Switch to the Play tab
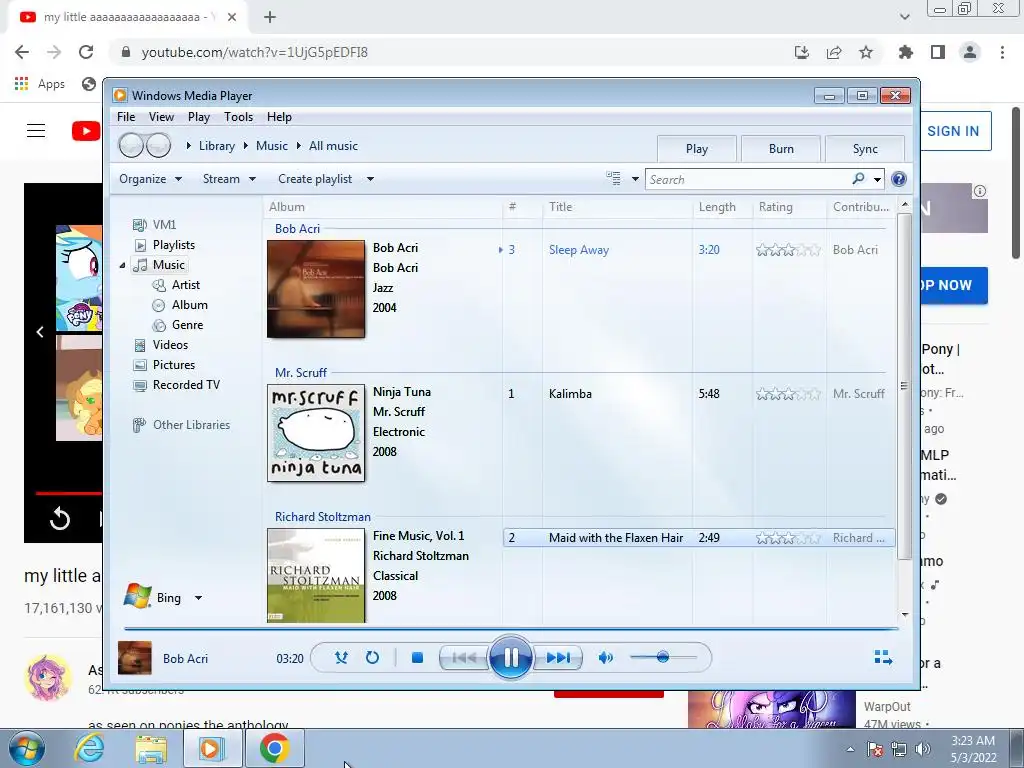1024x768 pixels. (697, 149)
